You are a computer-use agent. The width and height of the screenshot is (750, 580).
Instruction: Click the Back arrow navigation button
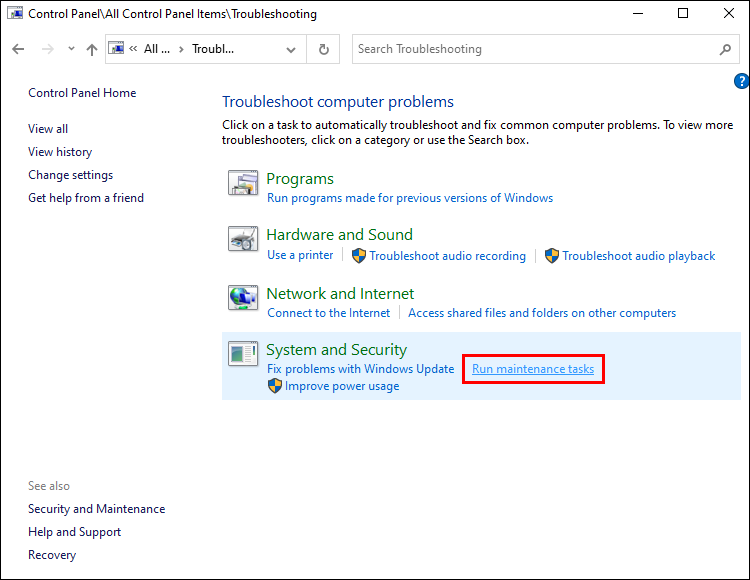point(18,49)
